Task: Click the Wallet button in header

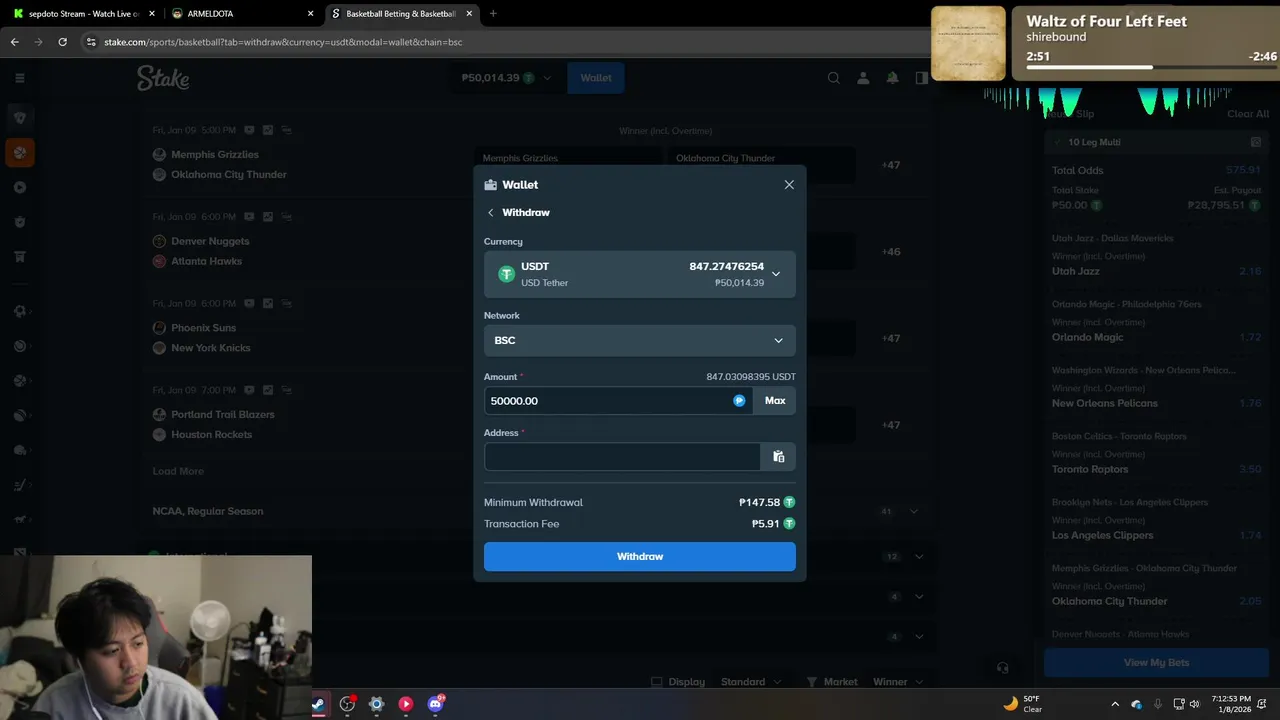Action: (596, 78)
